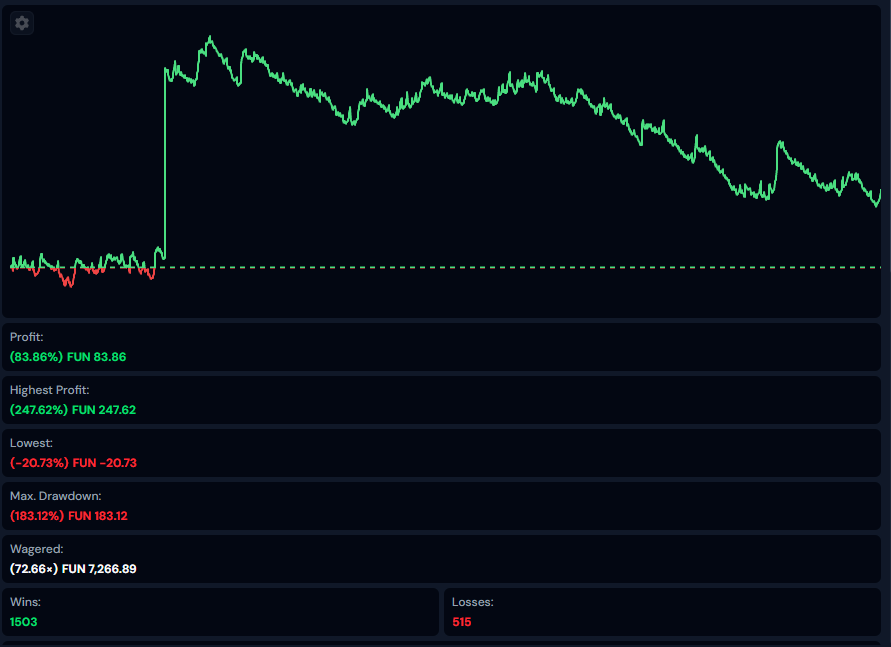
Task: Click the steep vertical jump in the chart line
Action: coord(165,160)
